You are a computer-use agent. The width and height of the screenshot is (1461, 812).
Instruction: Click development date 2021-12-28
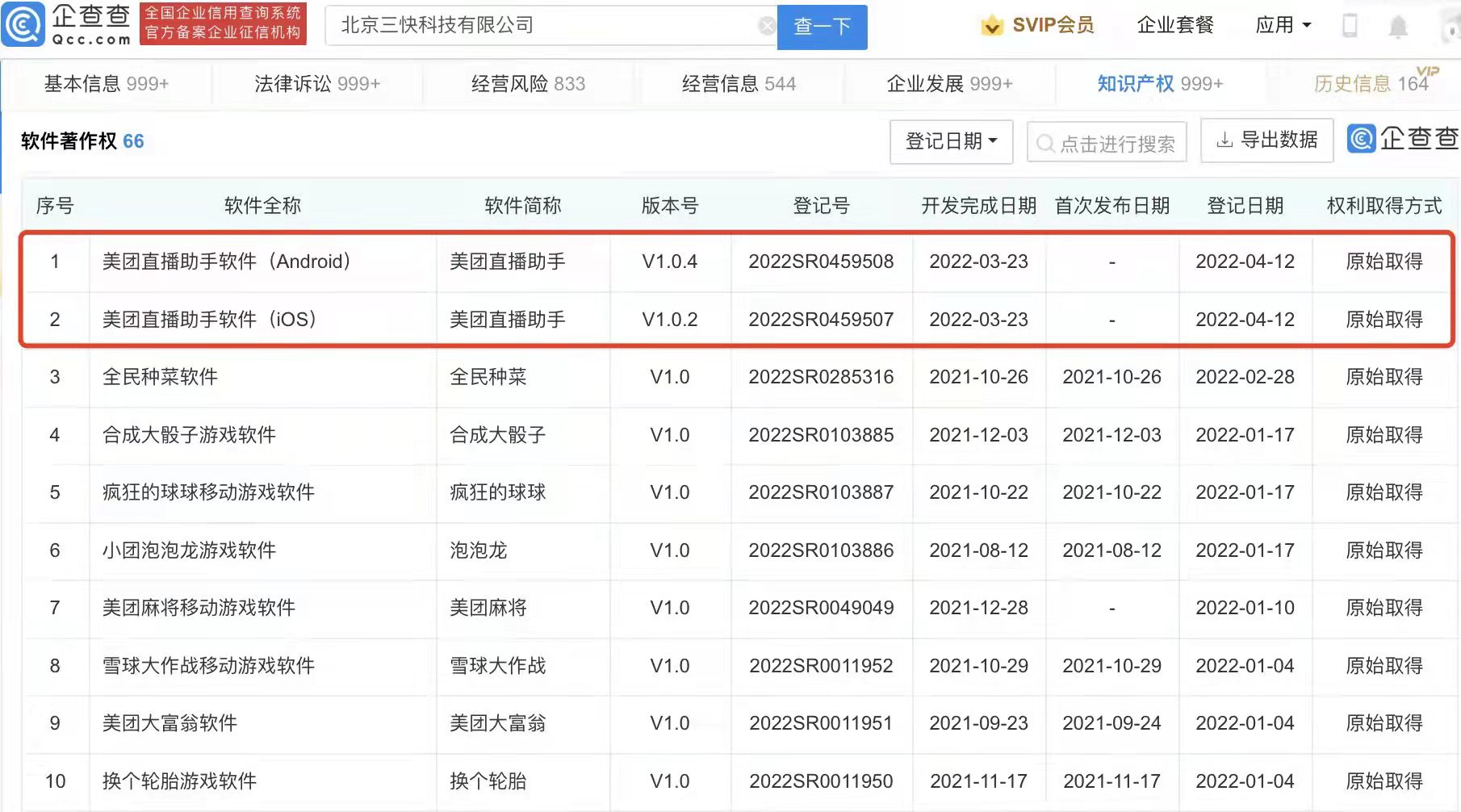pos(978,608)
